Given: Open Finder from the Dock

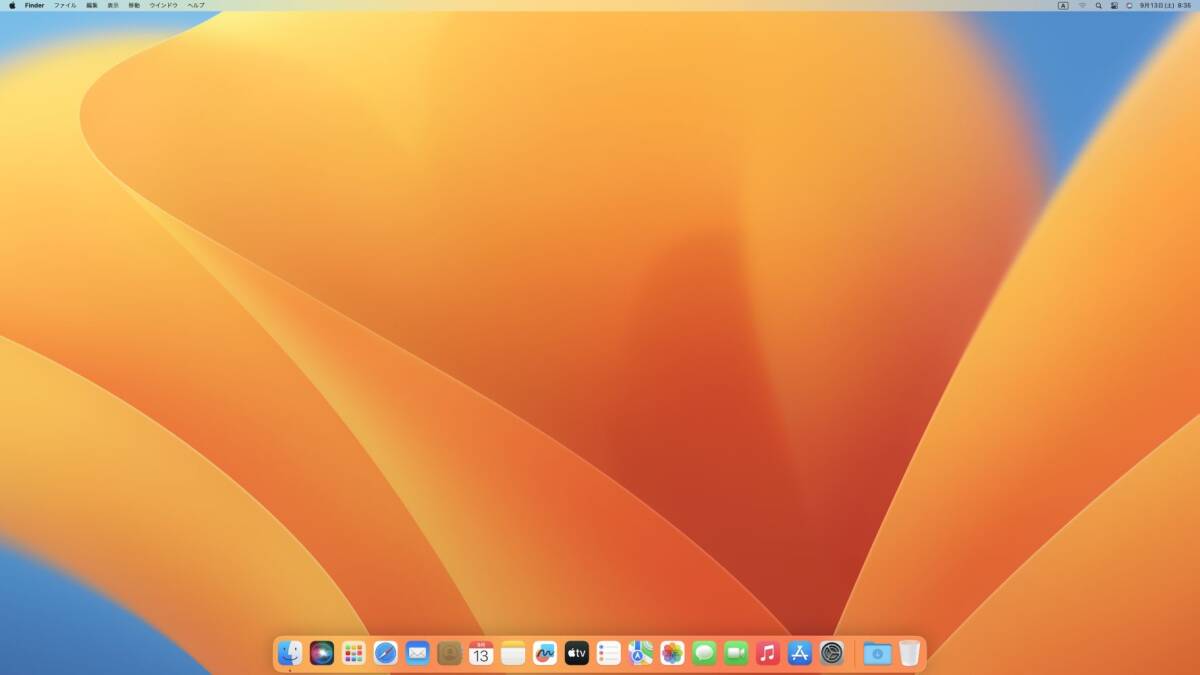Looking at the screenshot, I should click(x=290, y=654).
